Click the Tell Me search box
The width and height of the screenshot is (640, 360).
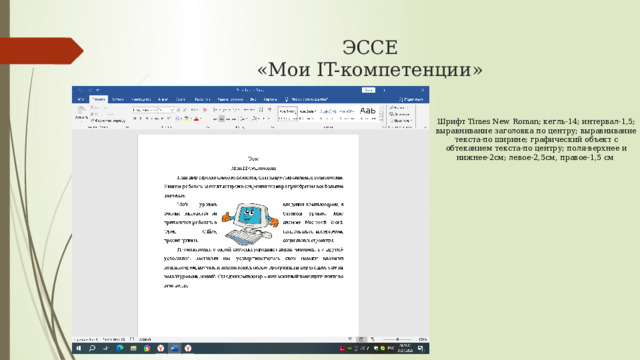[307, 99]
